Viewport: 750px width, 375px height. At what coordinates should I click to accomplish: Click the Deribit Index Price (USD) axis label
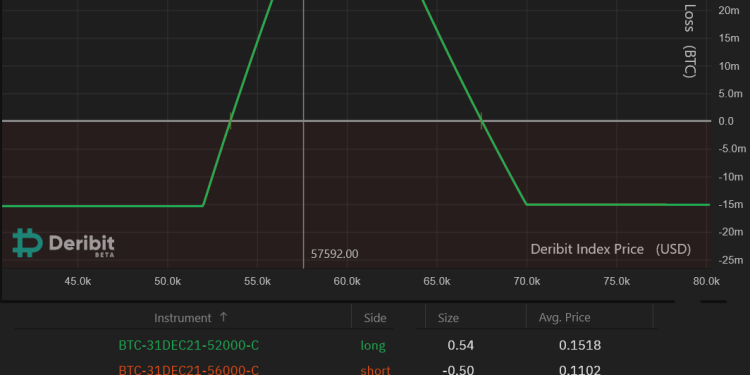611,249
